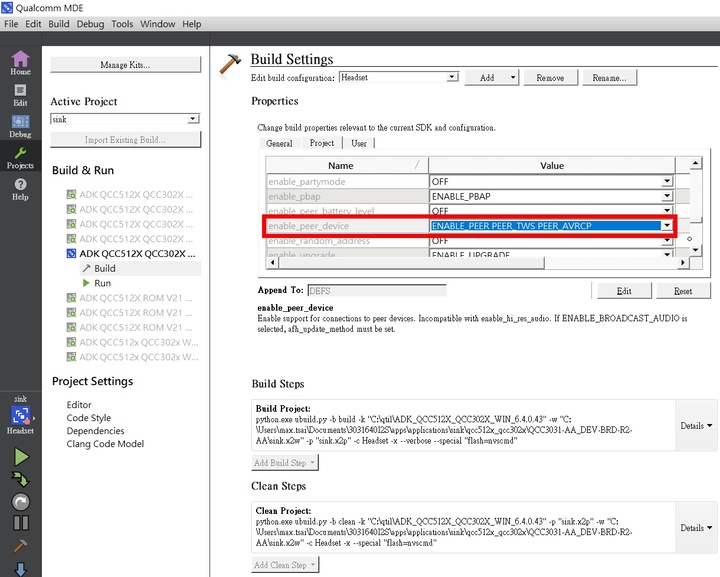Click the Rename configuration button
Image resolution: width=720 pixels, height=577 pixels.
pyautogui.click(x=609, y=78)
